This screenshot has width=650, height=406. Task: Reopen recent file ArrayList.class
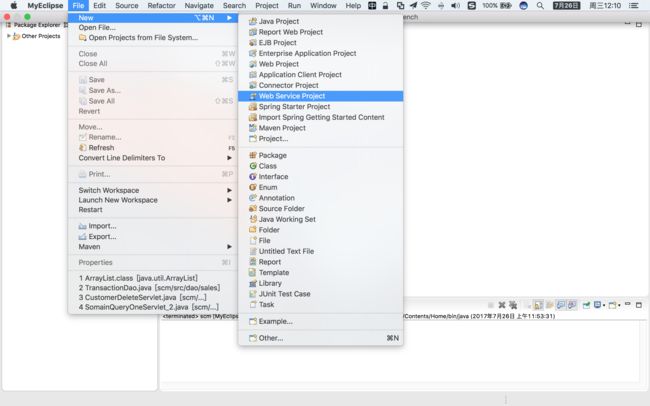[x=153, y=278]
